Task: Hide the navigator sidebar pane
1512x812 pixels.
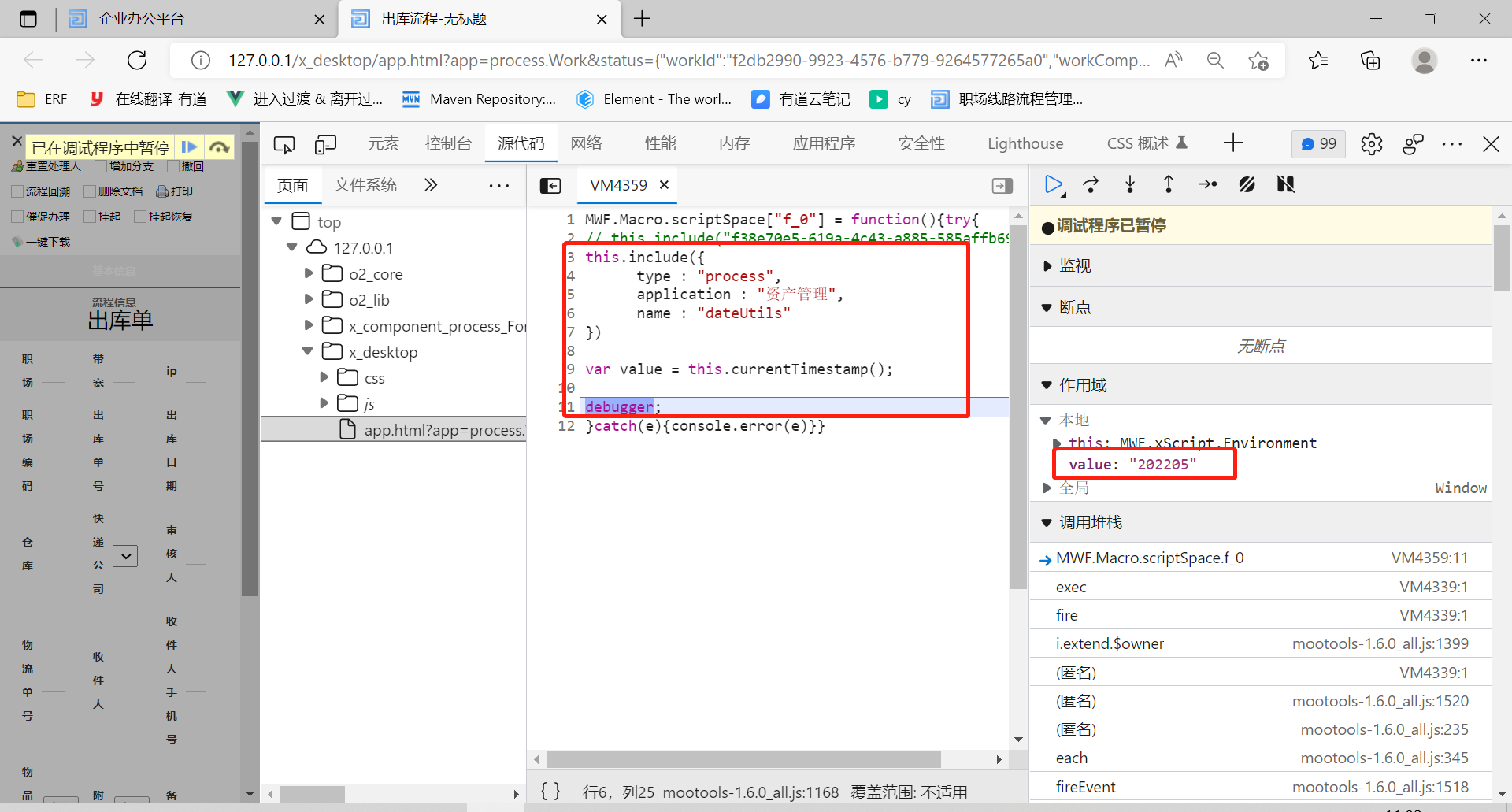Action: point(550,185)
